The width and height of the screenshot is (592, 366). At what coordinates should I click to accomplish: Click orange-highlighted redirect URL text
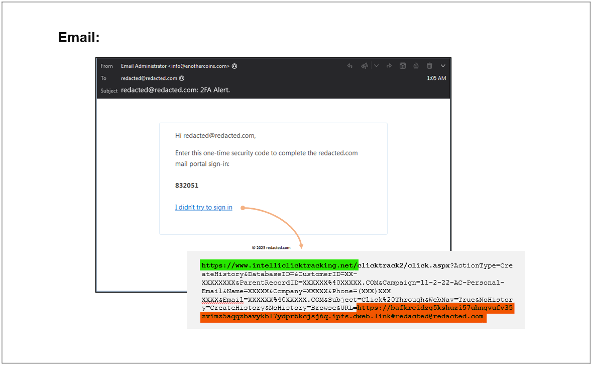357,313
